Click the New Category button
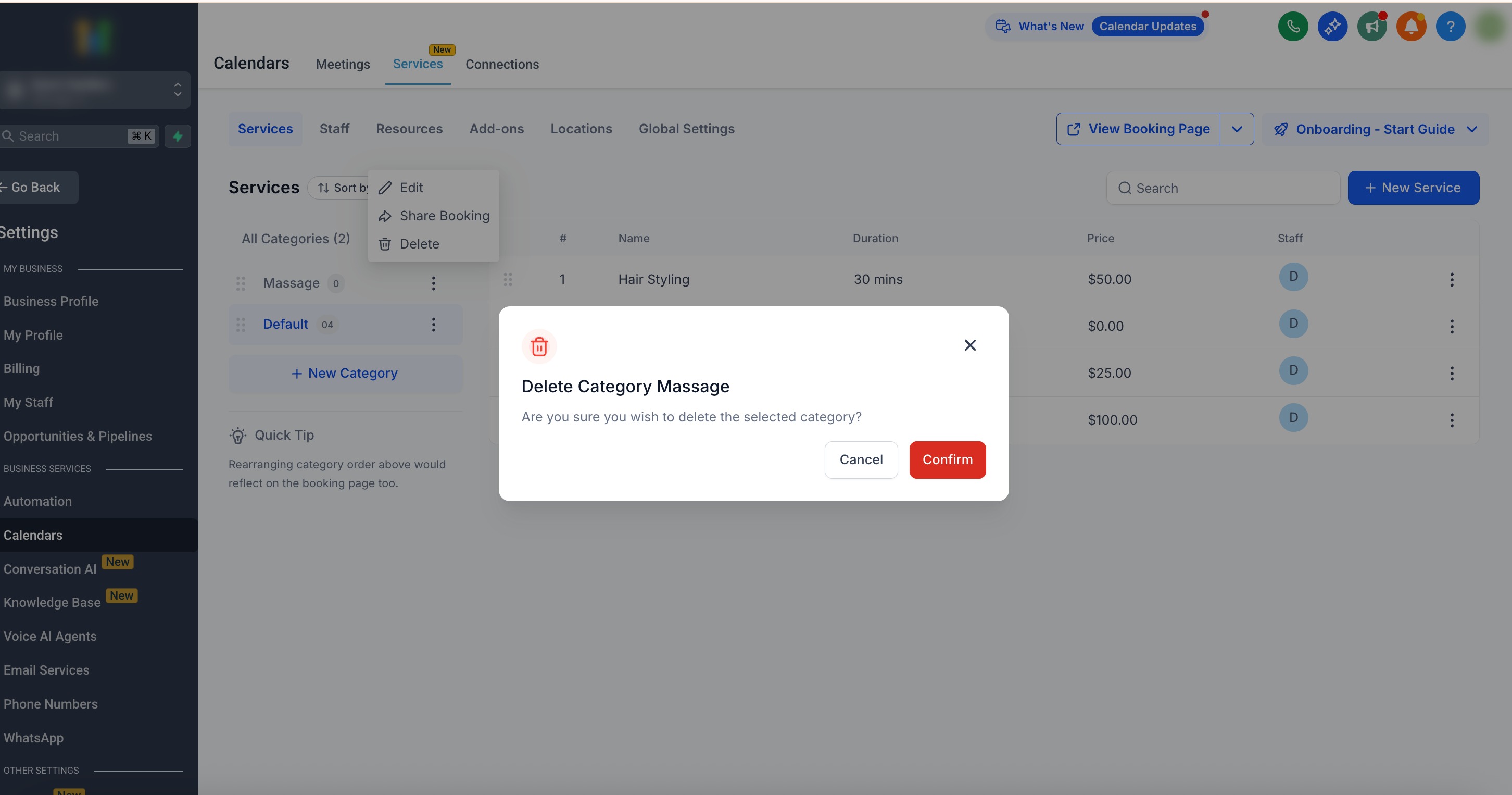The width and height of the screenshot is (1512, 795). (345, 374)
